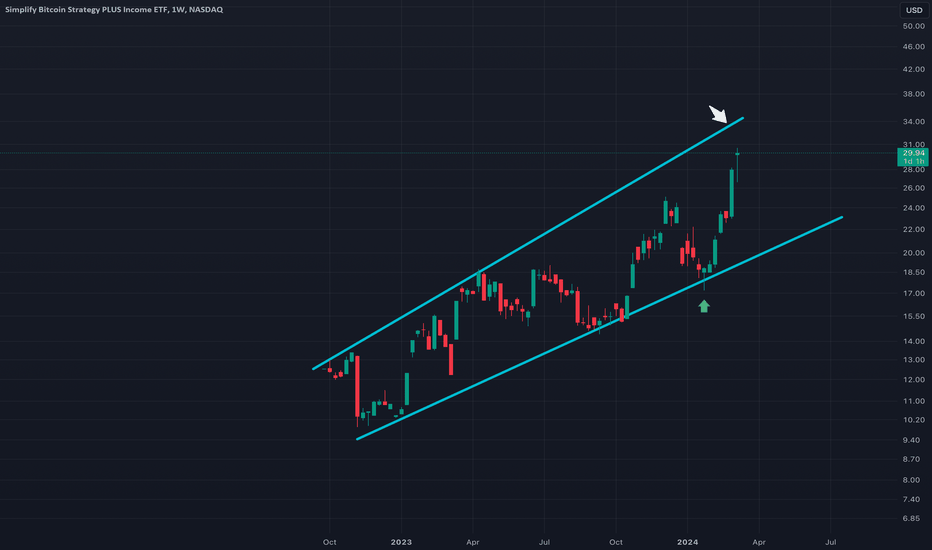
Task: Select the 20.00 price level label
Action: pyautogui.click(x=913, y=253)
